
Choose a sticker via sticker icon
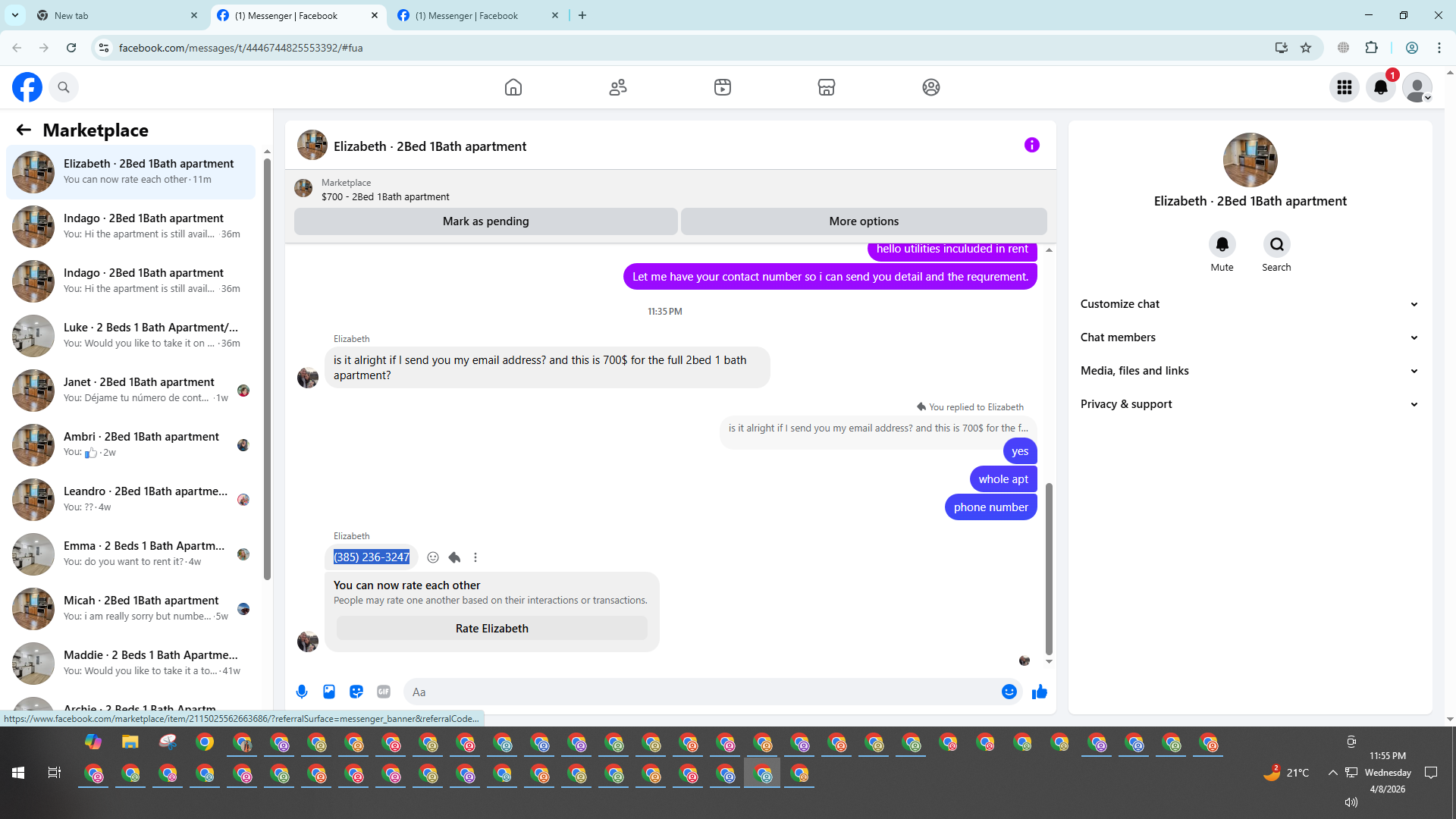click(356, 692)
